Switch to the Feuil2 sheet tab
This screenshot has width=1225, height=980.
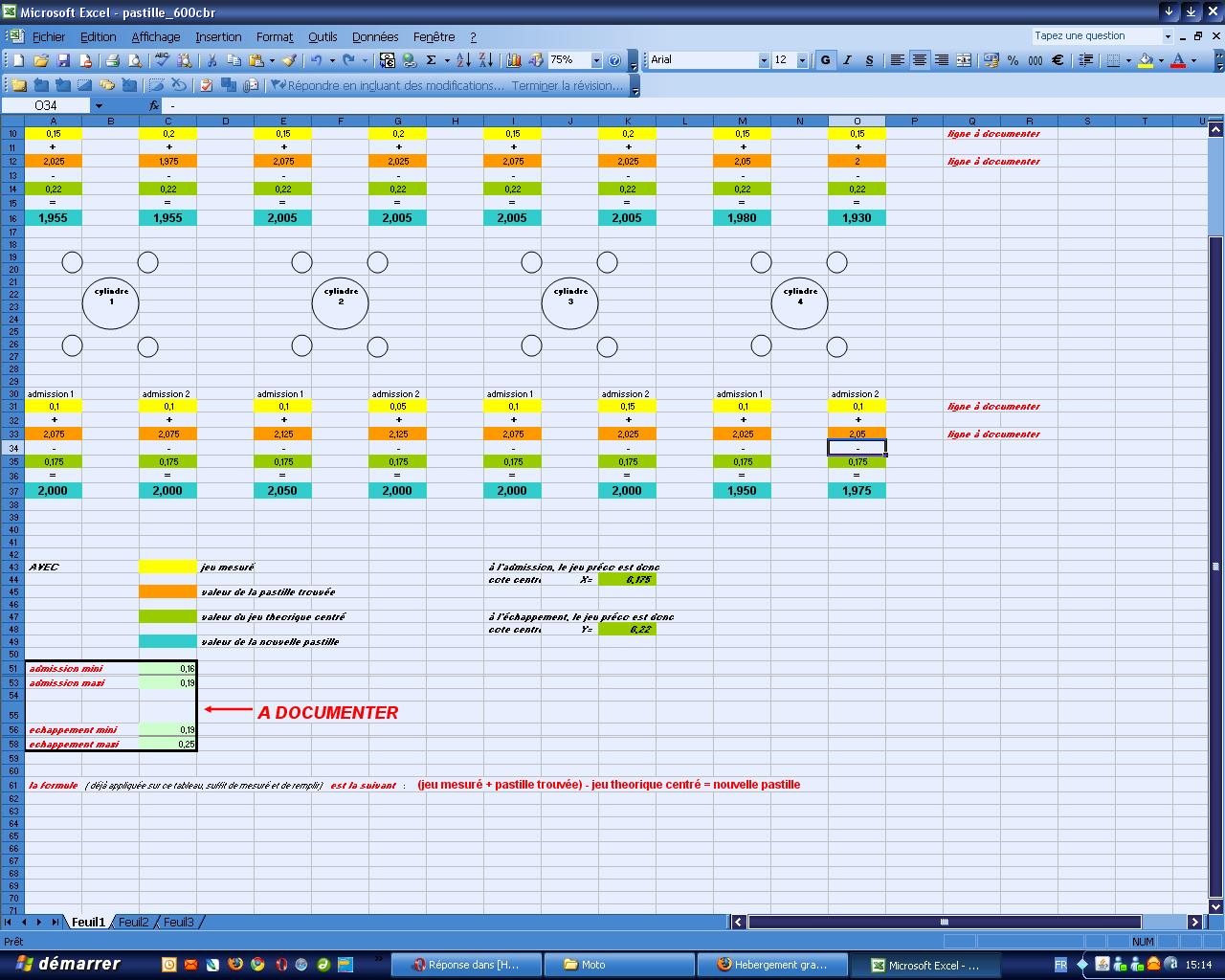(x=133, y=922)
